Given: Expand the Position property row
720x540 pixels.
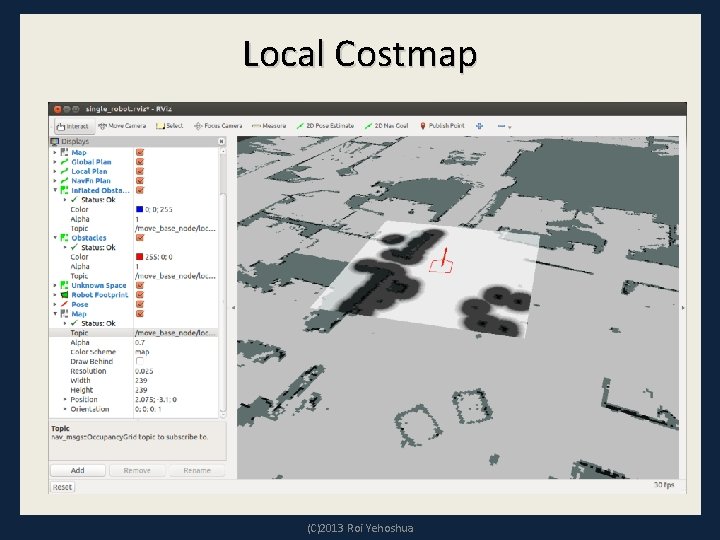Looking at the screenshot, I should tap(66, 399).
